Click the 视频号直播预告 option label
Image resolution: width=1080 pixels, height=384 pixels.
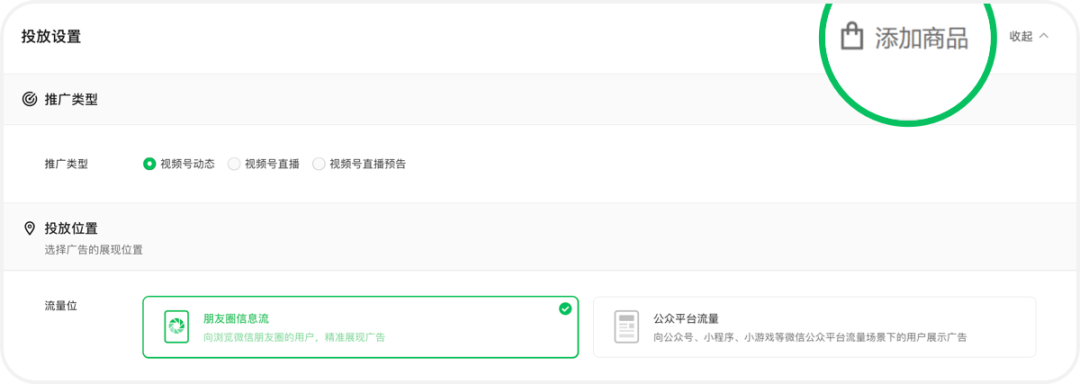pyautogui.click(x=368, y=164)
